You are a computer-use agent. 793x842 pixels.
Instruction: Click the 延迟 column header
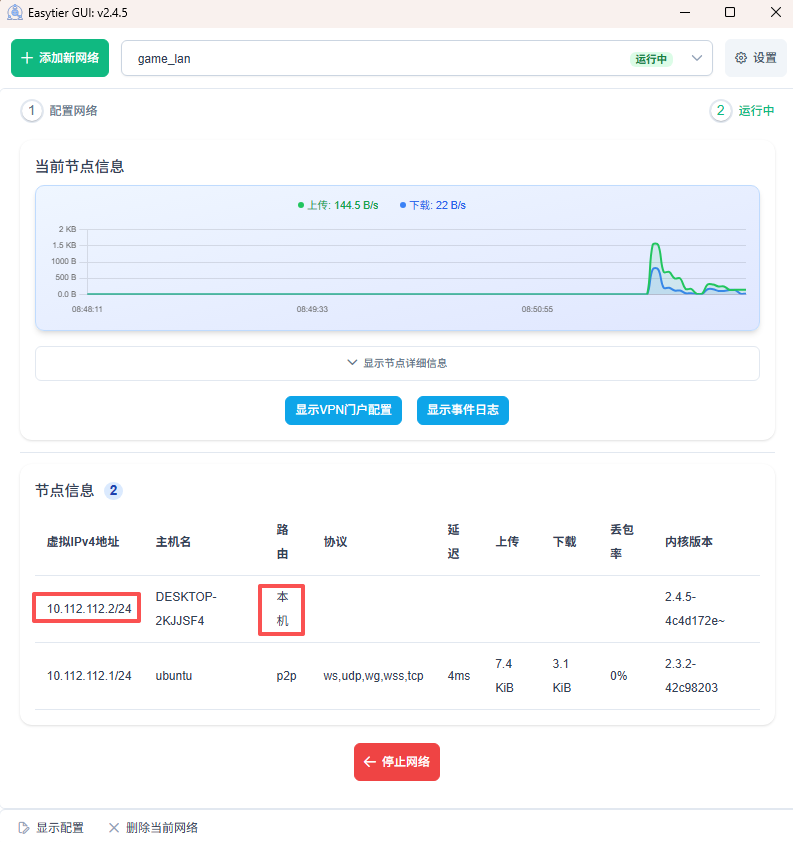[454, 542]
